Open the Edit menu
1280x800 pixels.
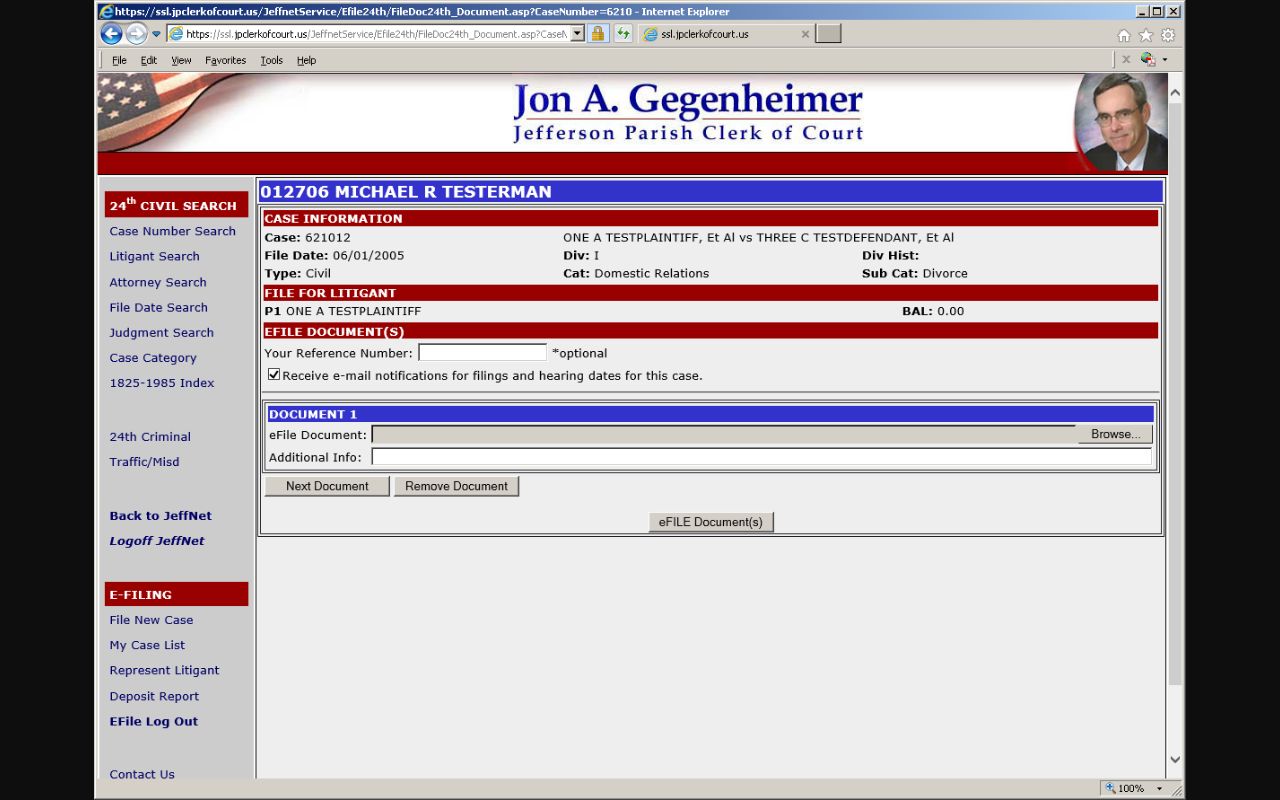[148, 60]
